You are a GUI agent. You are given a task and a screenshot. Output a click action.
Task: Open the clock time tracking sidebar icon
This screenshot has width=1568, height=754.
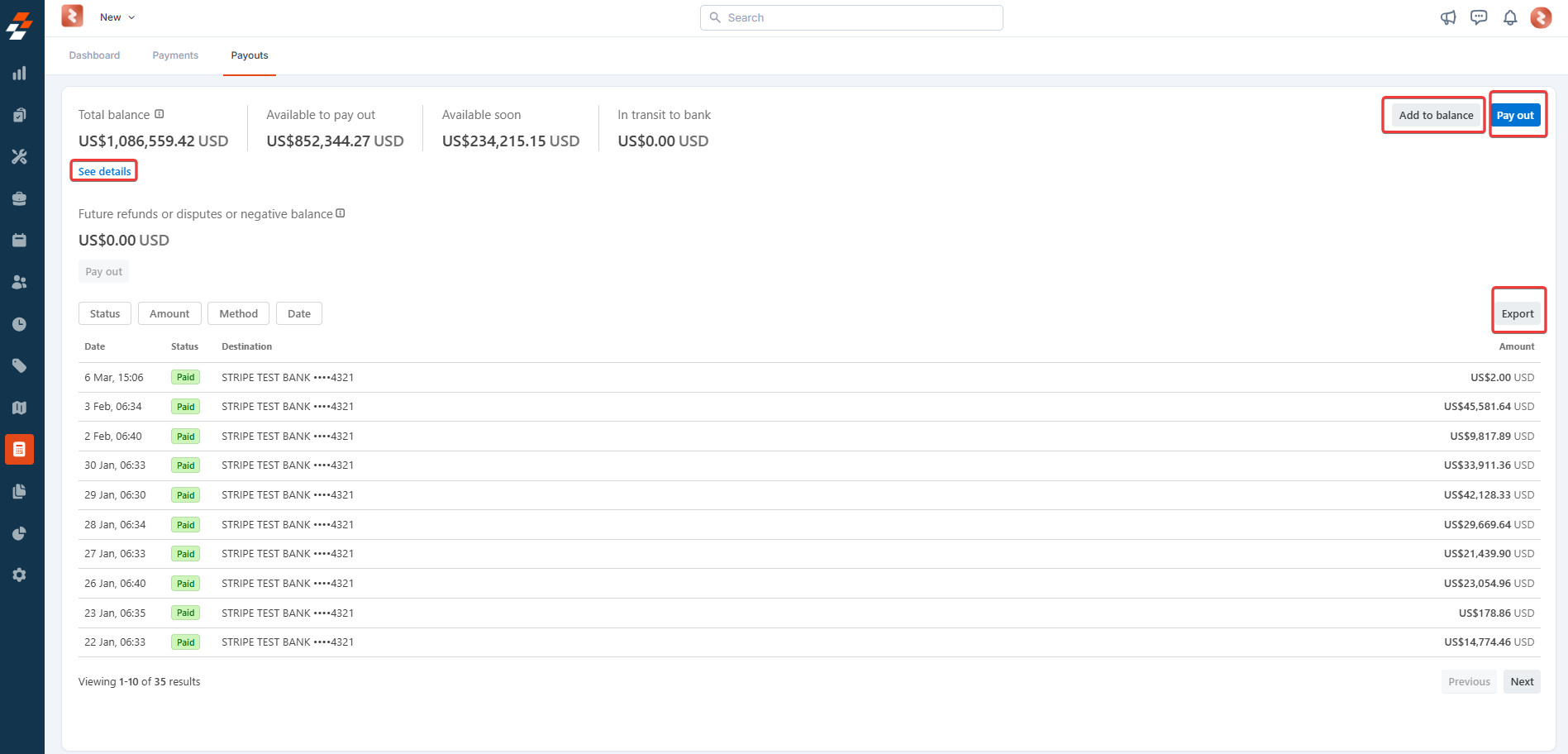[x=19, y=324]
